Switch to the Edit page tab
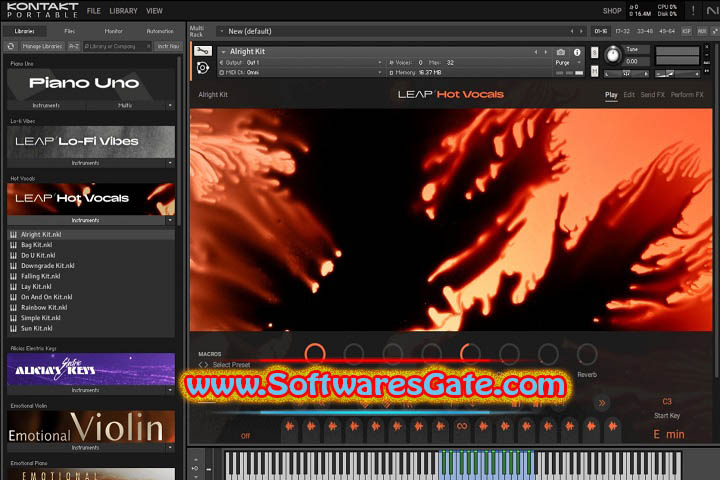 click(x=629, y=95)
